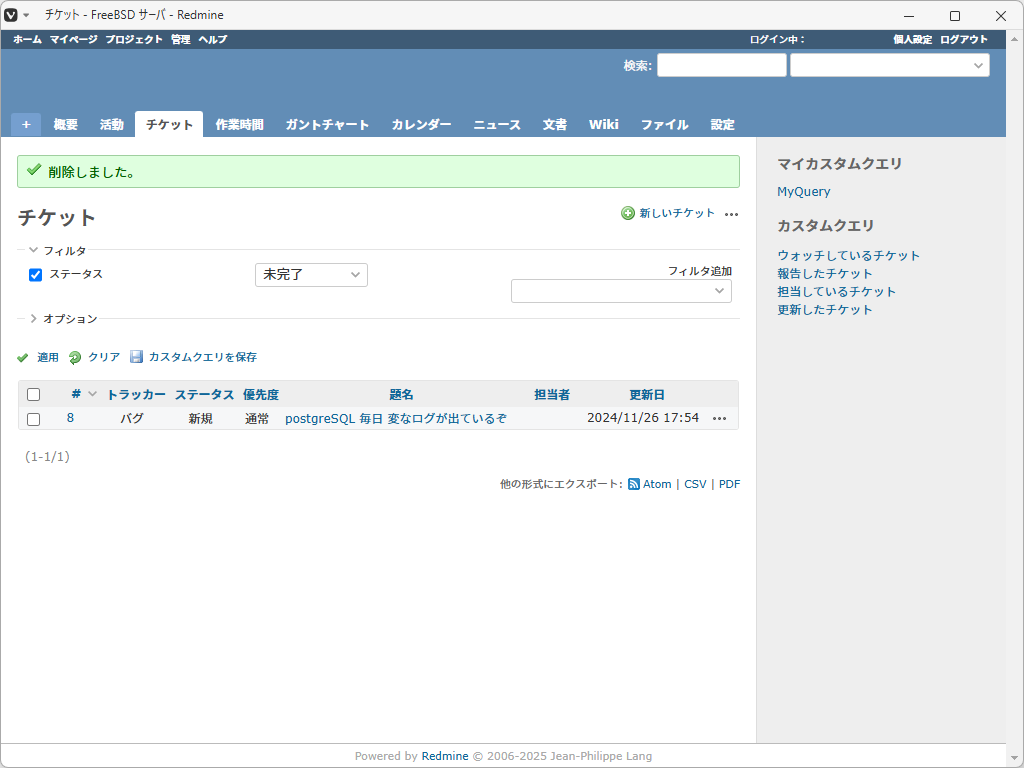Click ホーム in the top menu
Image resolution: width=1024 pixels, height=768 pixels.
(x=27, y=39)
